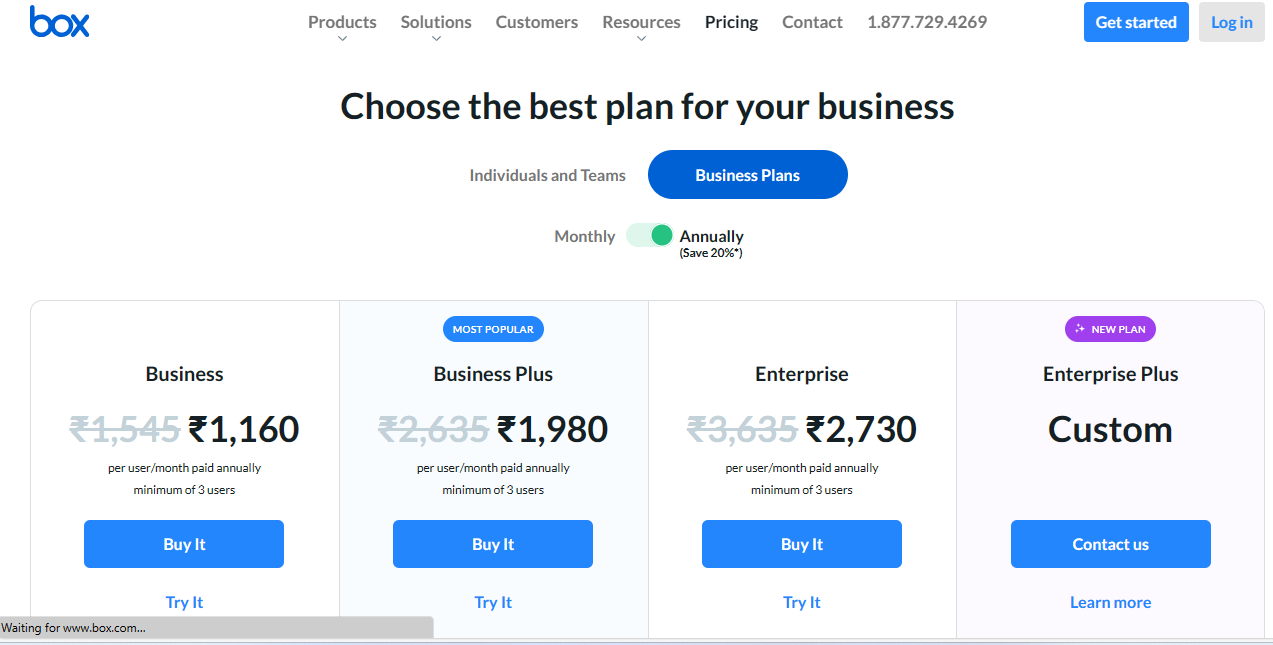
Task: Expand the Products menu chevron
Action: [x=342, y=39]
